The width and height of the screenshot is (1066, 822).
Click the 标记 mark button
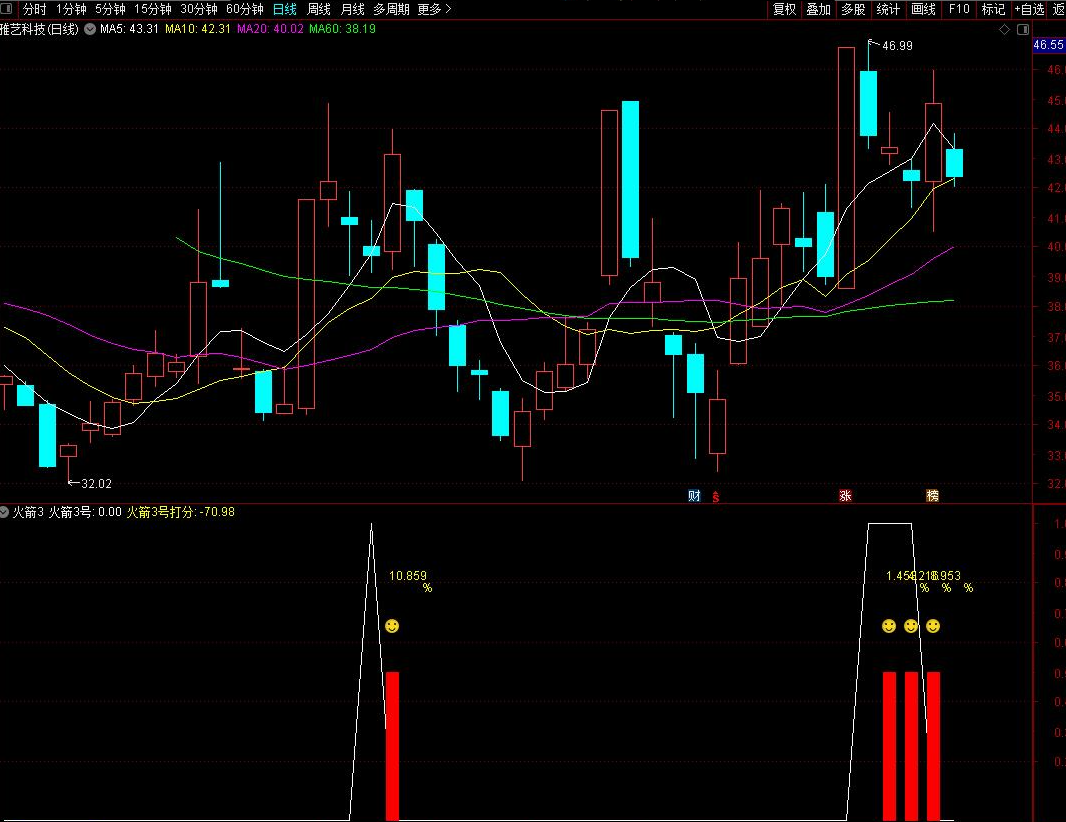(x=993, y=9)
